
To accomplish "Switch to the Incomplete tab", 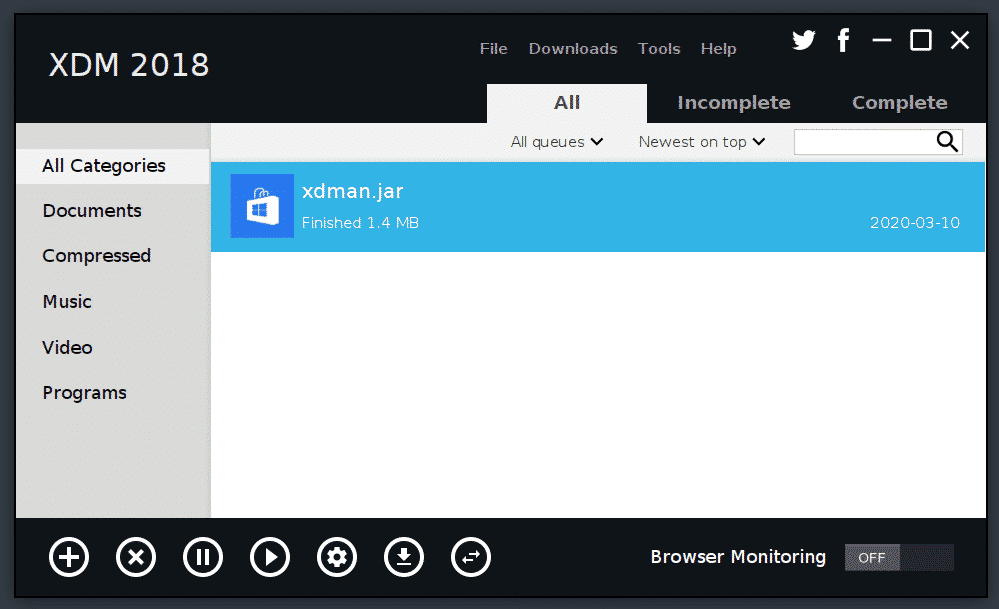I will [733, 103].
